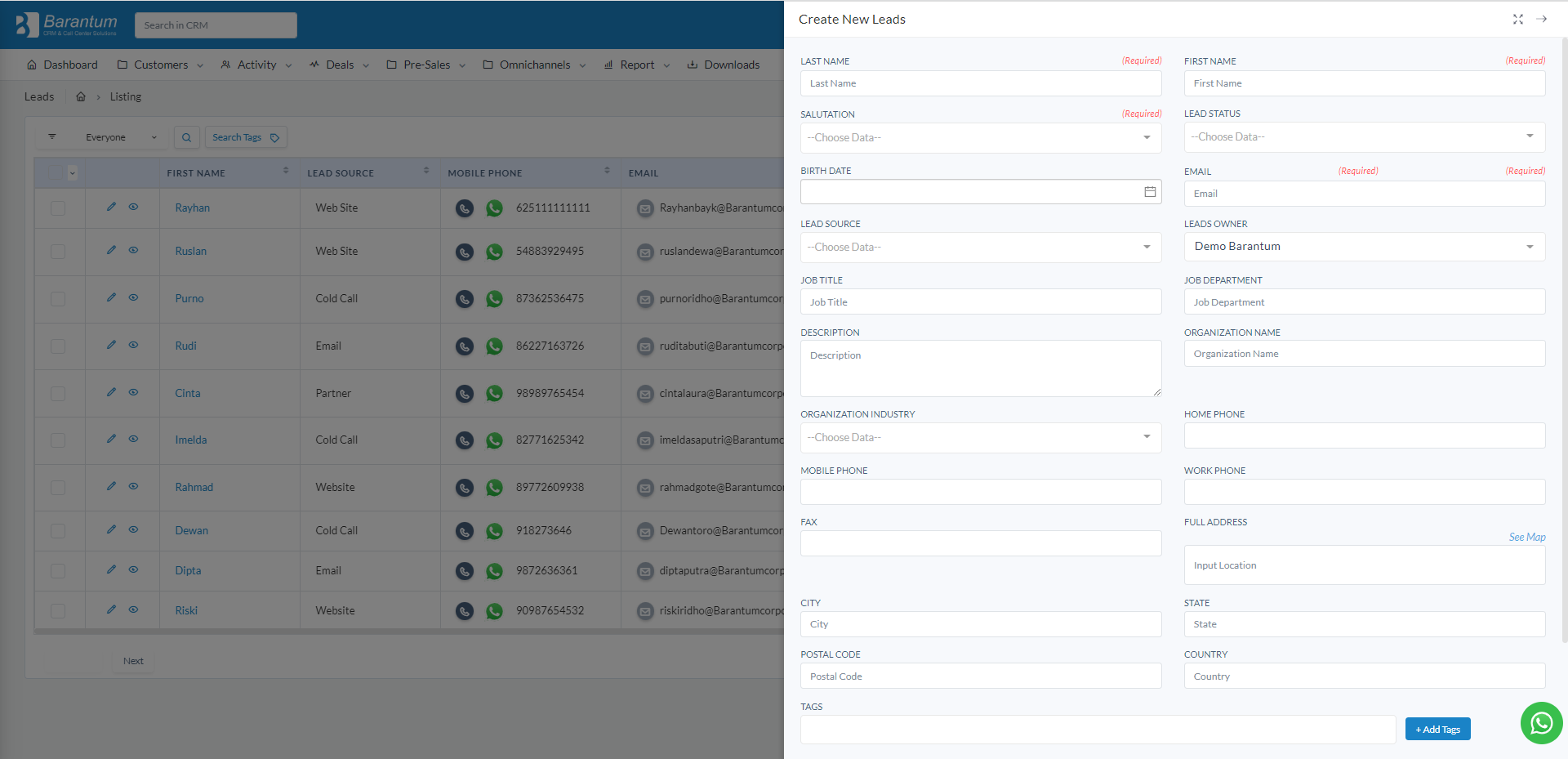Sort by the Mobile Phone column arrows
The height and width of the screenshot is (759, 1568).
tap(607, 170)
